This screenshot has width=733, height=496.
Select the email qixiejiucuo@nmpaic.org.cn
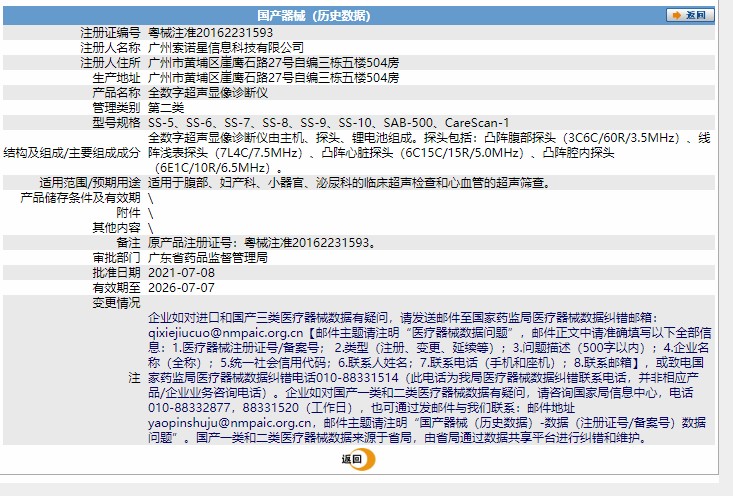[x=226, y=333]
